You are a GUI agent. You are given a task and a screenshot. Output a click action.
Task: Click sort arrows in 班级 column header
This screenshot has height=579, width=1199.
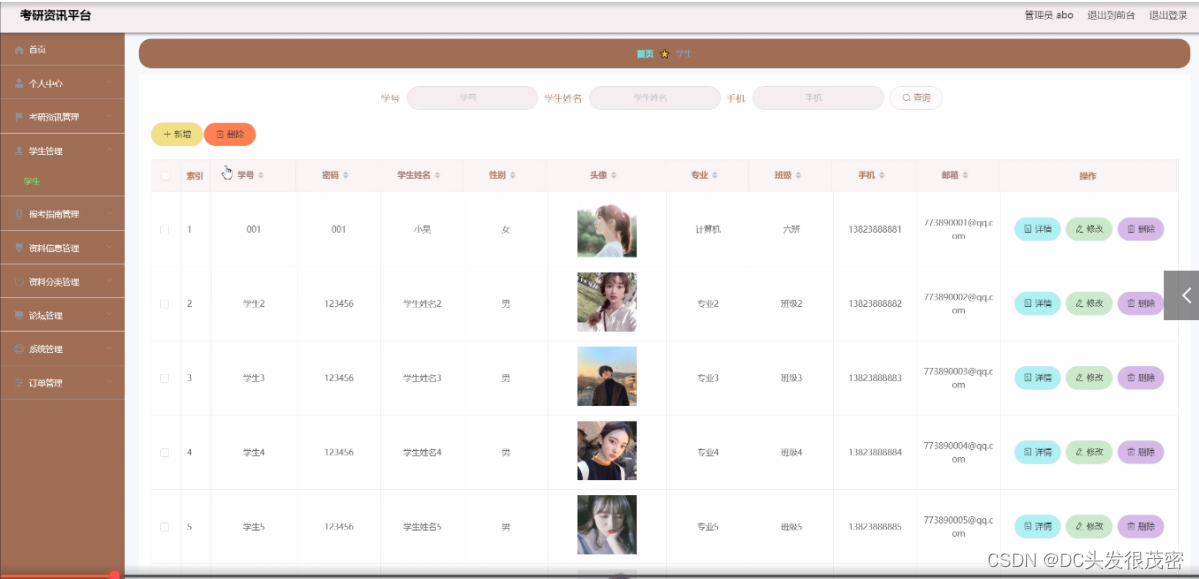pos(798,176)
